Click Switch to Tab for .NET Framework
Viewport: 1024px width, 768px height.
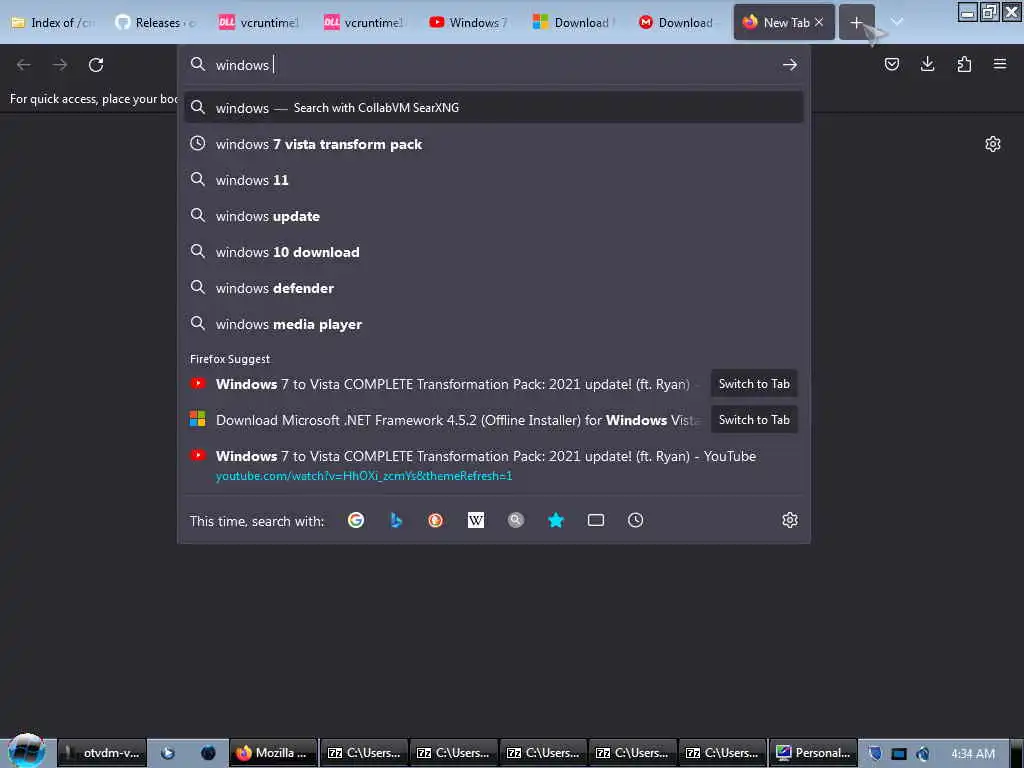pyautogui.click(x=754, y=420)
